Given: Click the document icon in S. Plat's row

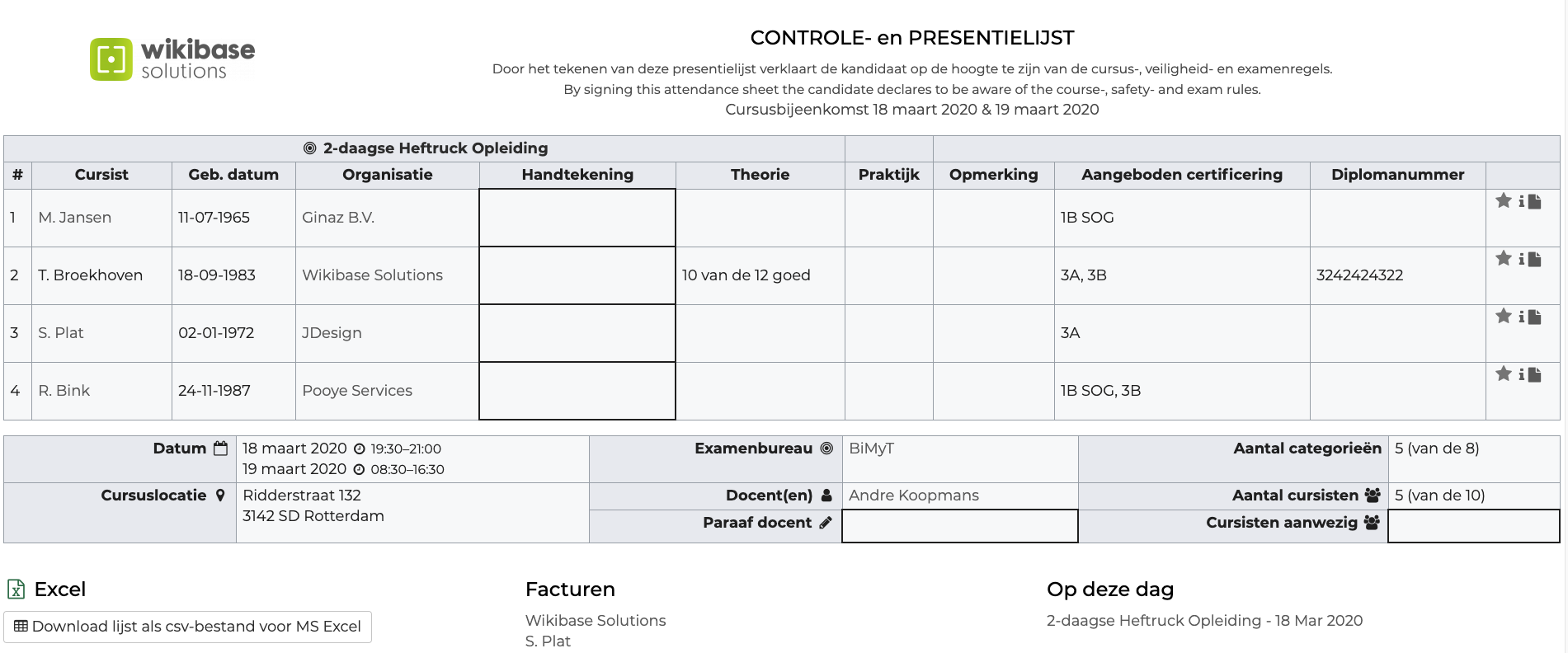Looking at the screenshot, I should (1535, 317).
